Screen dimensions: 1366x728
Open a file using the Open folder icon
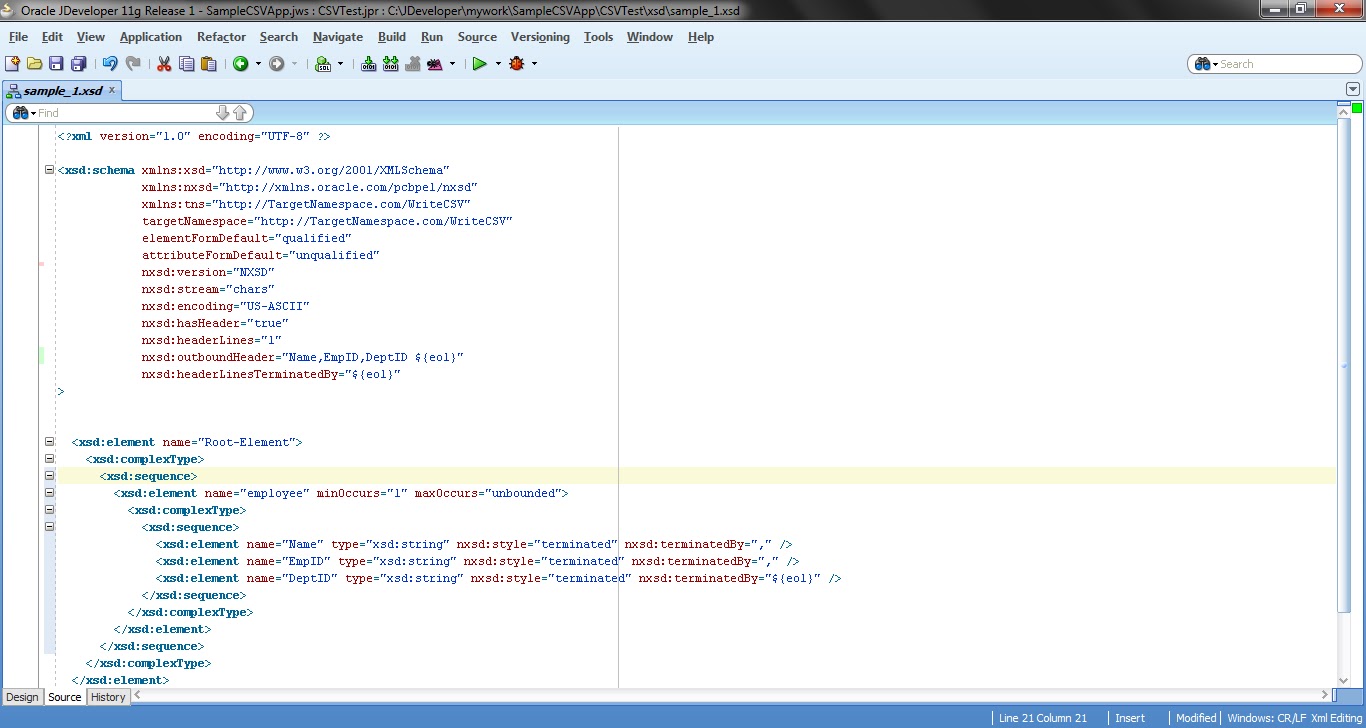(33, 63)
